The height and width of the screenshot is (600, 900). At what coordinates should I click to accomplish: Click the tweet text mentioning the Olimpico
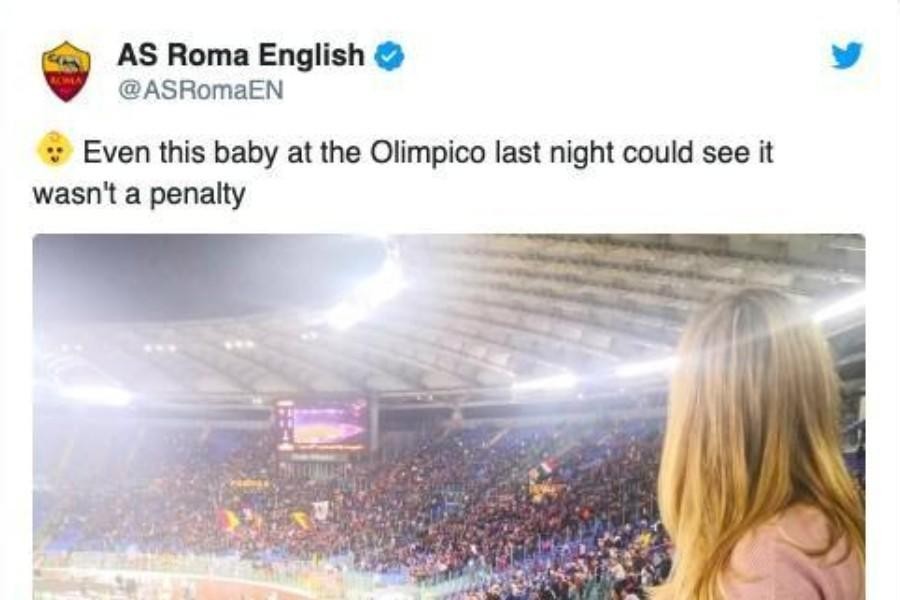(403, 173)
